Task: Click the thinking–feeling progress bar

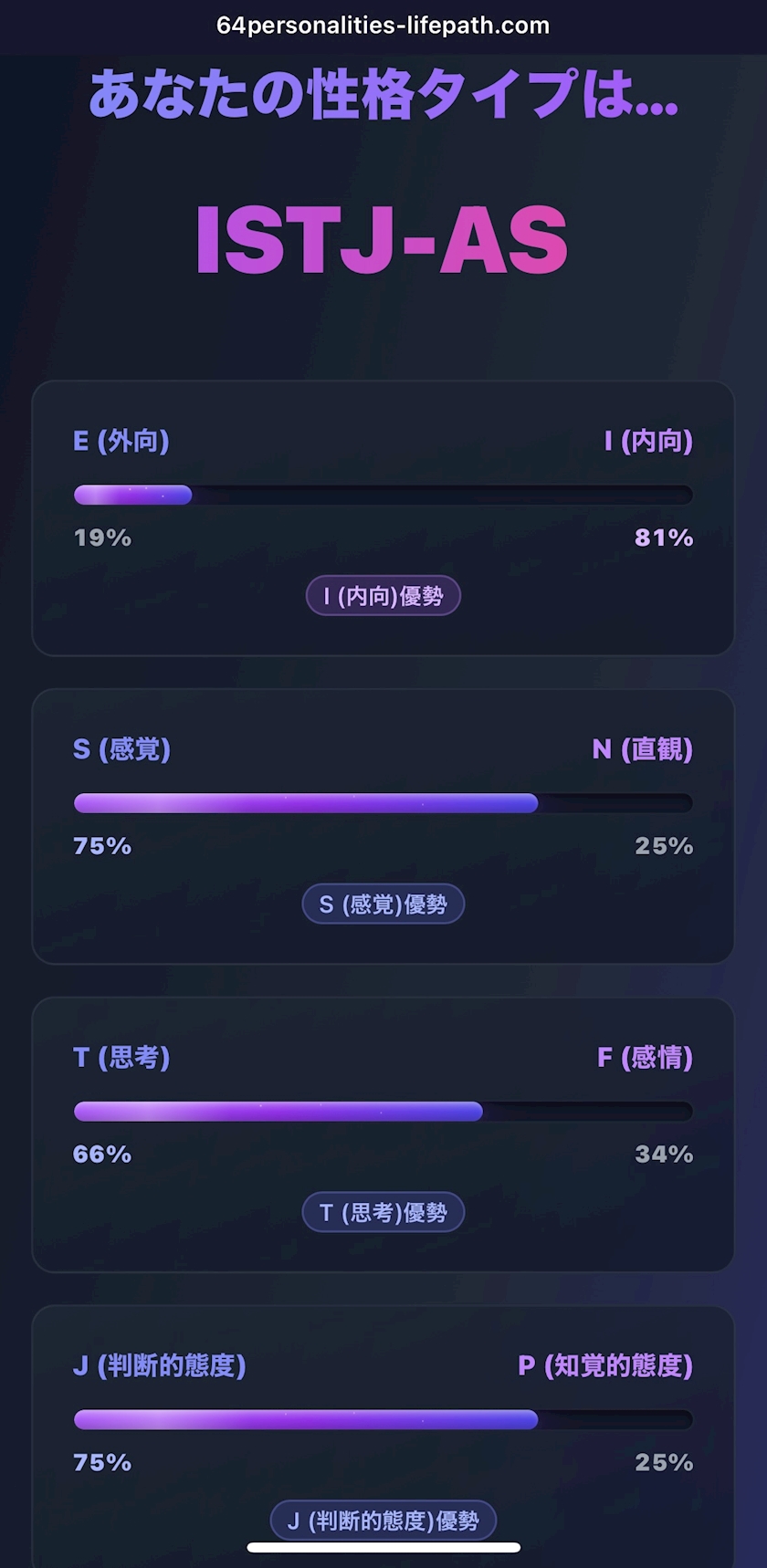Action: [383, 1111]
